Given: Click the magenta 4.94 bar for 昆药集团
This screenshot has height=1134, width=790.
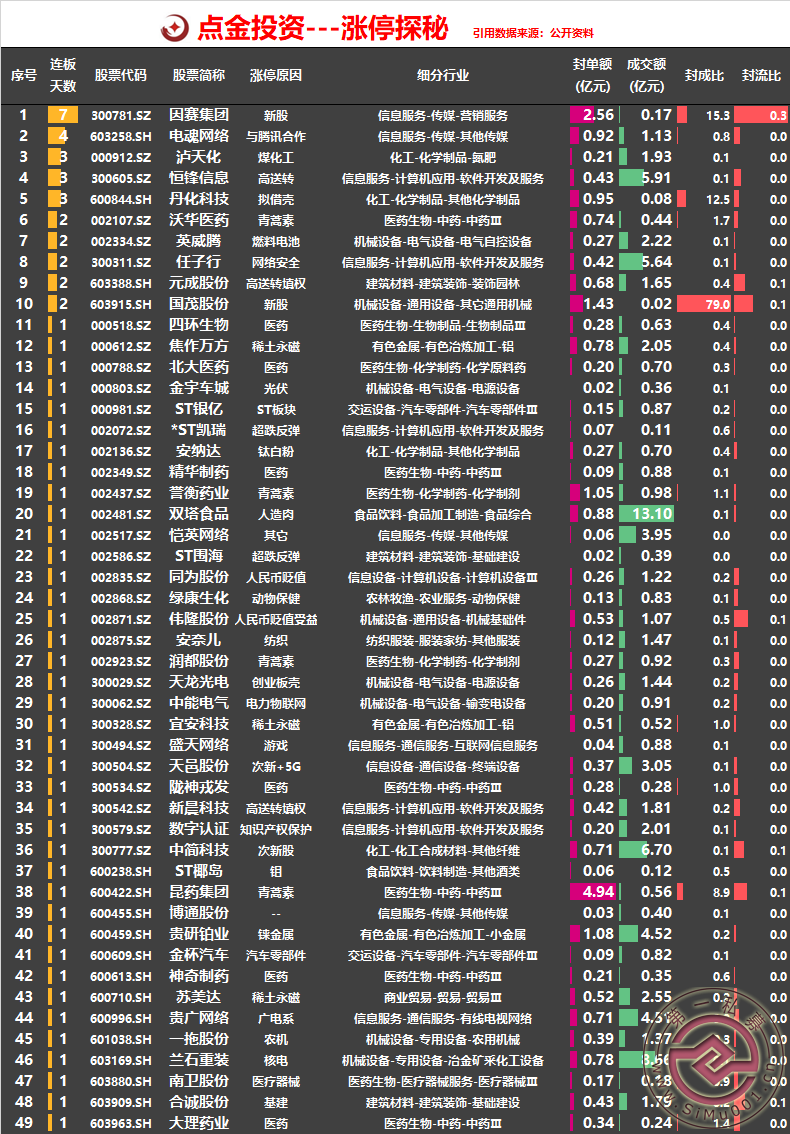Looking at the screenshot, I should click(x=591, y=892).
